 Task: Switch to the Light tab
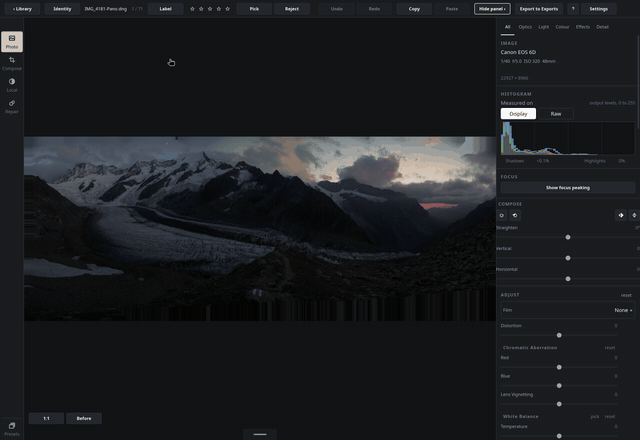coord(544,27)
